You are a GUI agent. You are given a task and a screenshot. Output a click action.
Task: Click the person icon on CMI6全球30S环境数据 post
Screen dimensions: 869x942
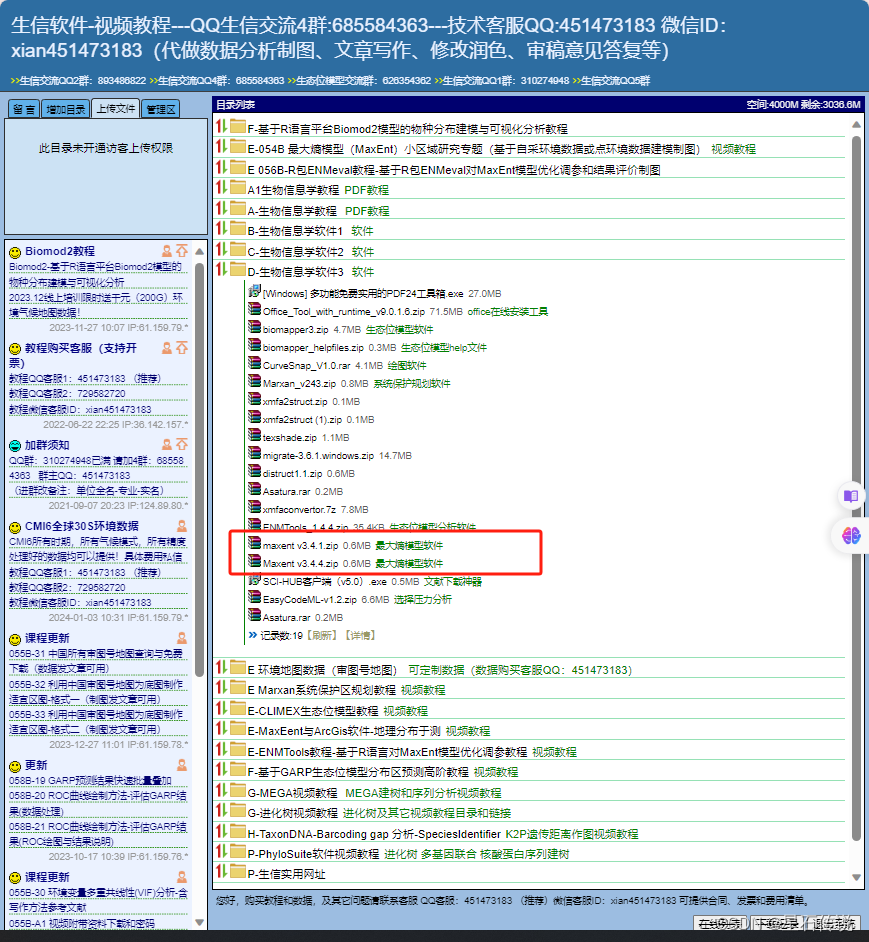pyautogui.click(x=181, y=526)
